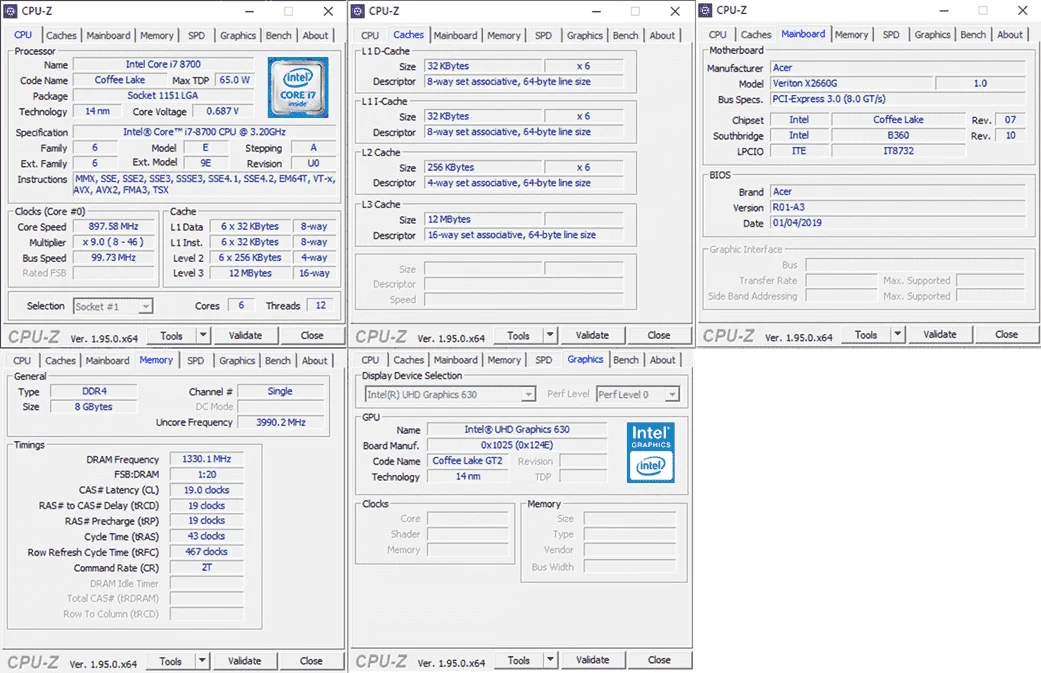Click the motherboard model Veriton X2660G
The image size is (1041, 673).
point(850,83)
